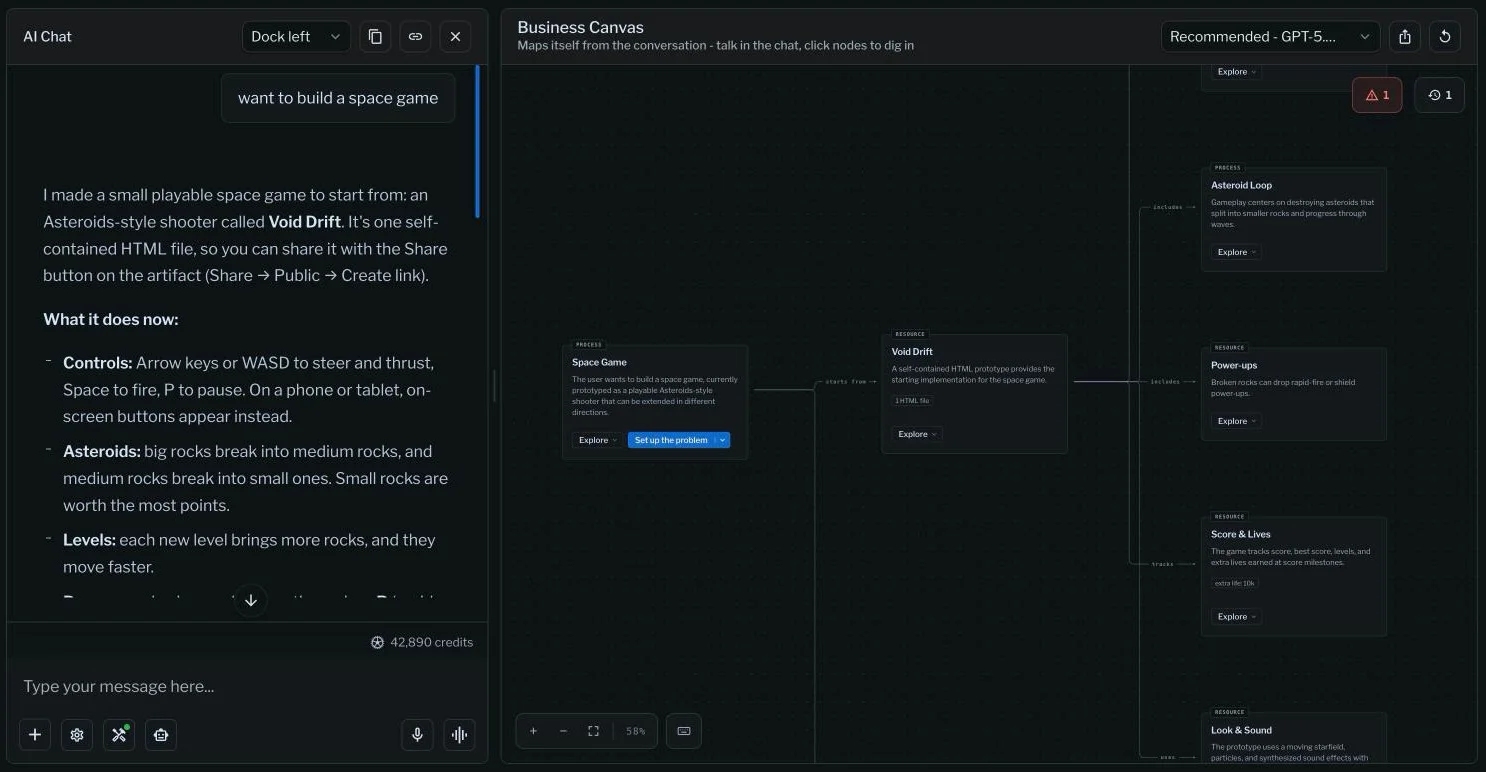
Task: Click the robot agent icon in chat toolbar
Action: tap(161, 735)
